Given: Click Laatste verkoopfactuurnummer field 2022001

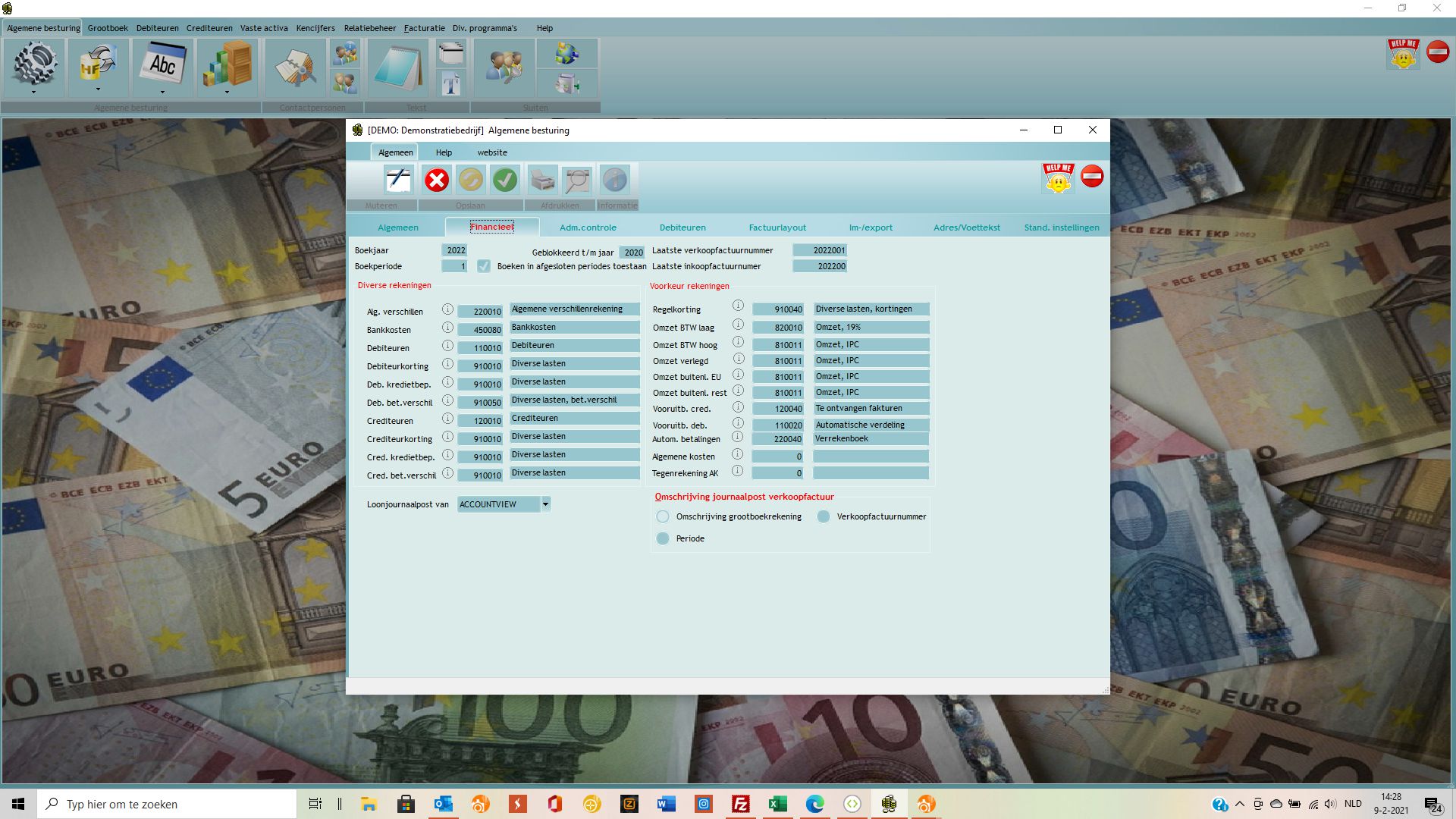Looking at the screenshot, I should 820,250.
